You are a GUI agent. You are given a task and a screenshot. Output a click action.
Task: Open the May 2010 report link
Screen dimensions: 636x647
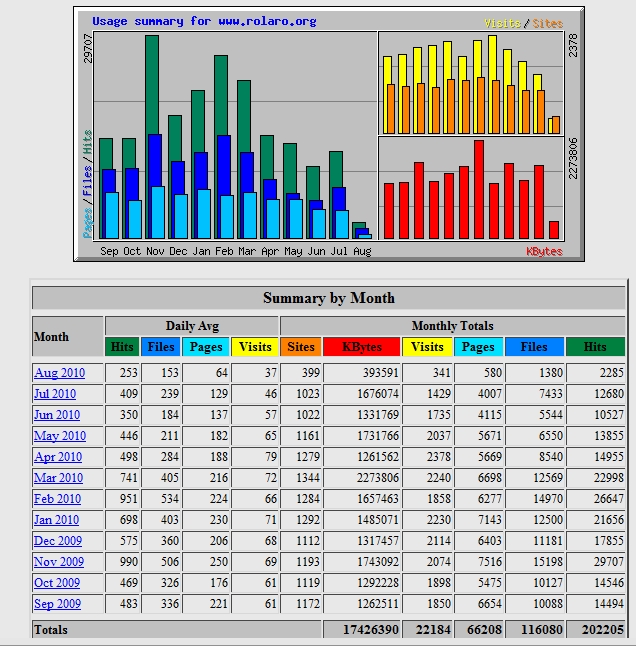tap(59, 436)
